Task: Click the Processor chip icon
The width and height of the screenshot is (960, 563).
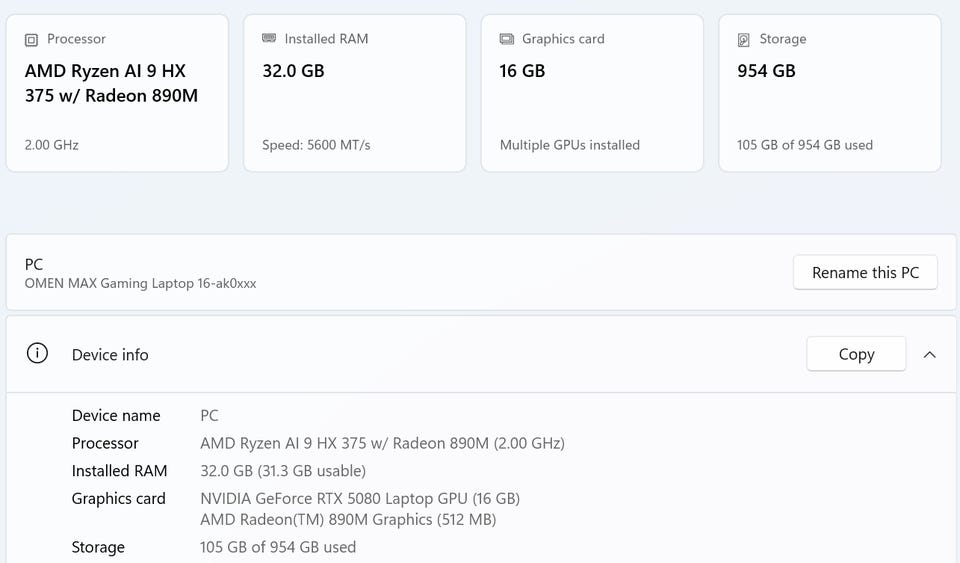Action: [31, 40]
